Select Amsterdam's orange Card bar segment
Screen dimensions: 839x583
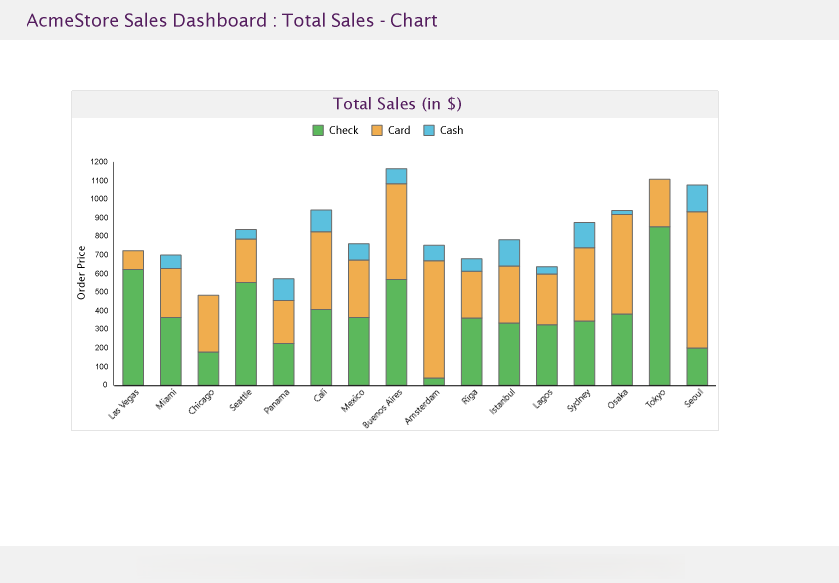point(434,318)
